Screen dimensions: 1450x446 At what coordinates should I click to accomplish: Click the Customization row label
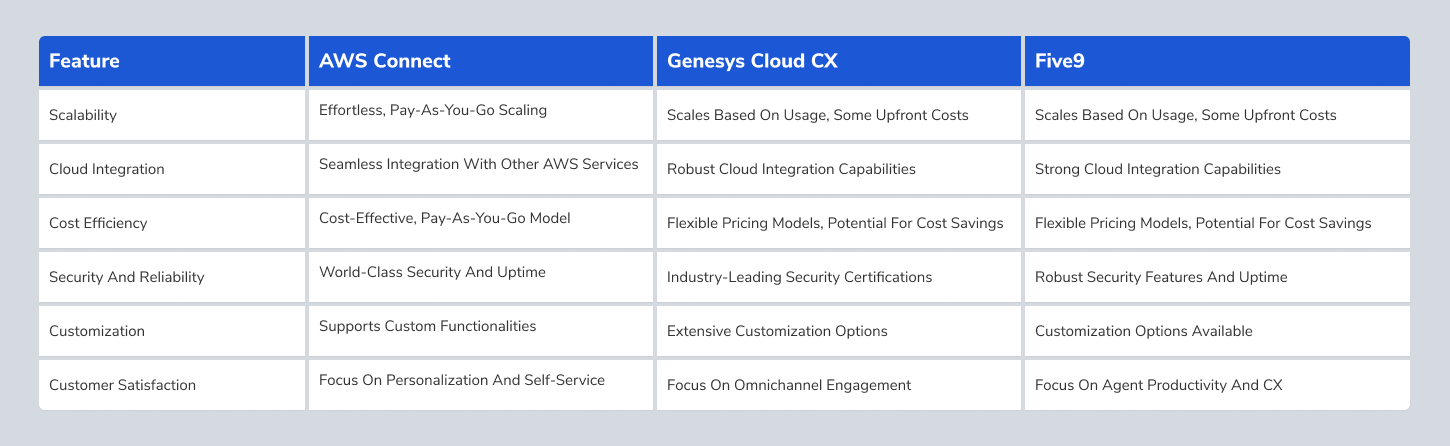coord(97,331)
